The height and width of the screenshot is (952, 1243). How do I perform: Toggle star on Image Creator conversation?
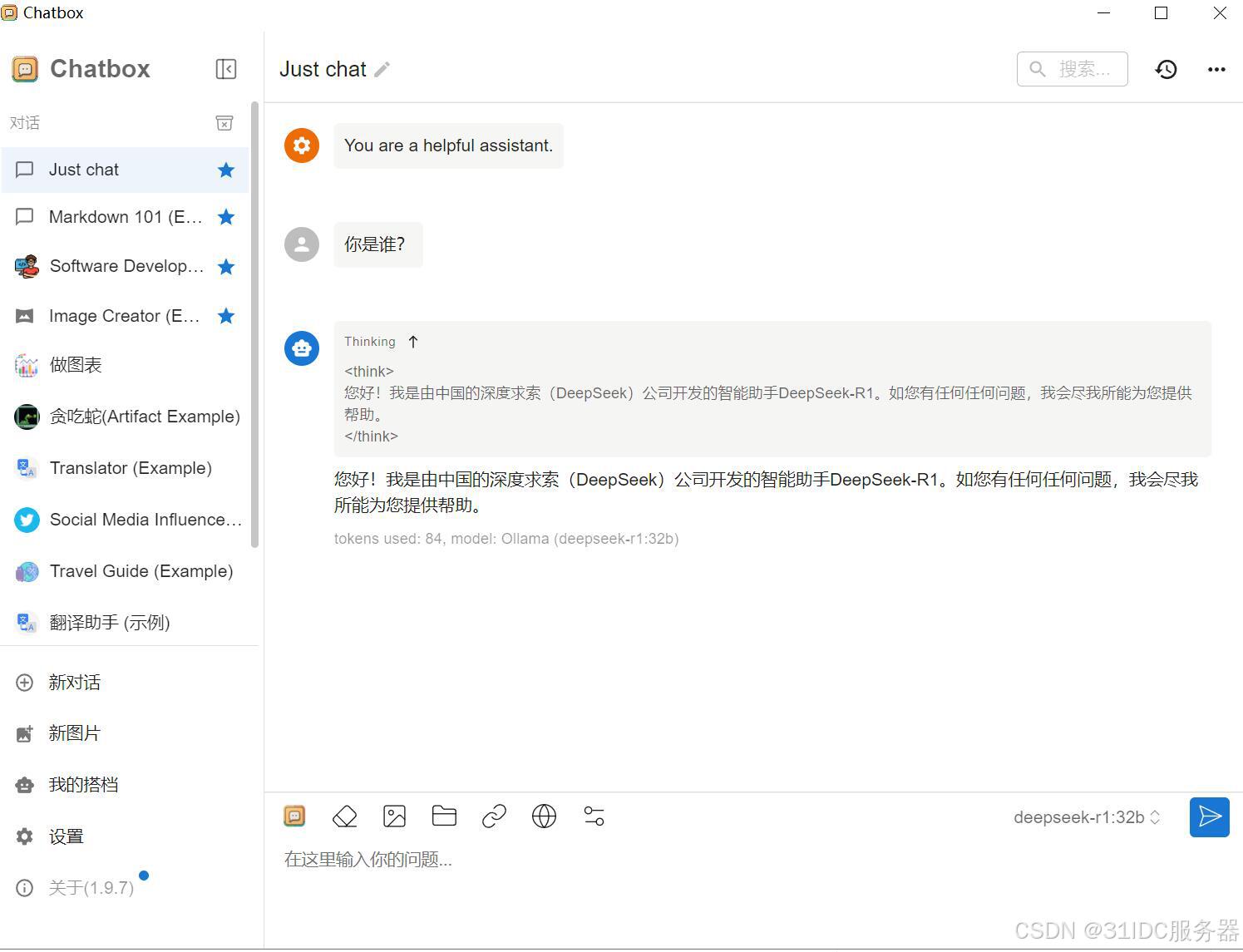pyautogui.click(x=226, y=316)
